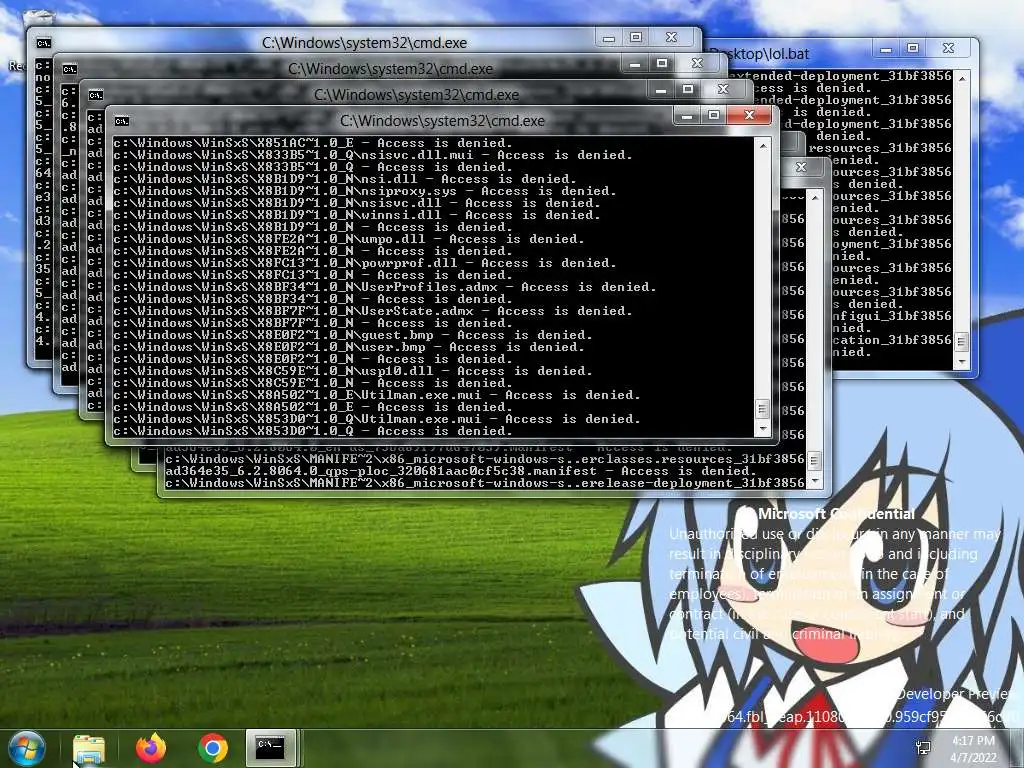Click up arrow of the manifest window scrollbar
This screenshot has height=768, width=1024.
(814, 197)
